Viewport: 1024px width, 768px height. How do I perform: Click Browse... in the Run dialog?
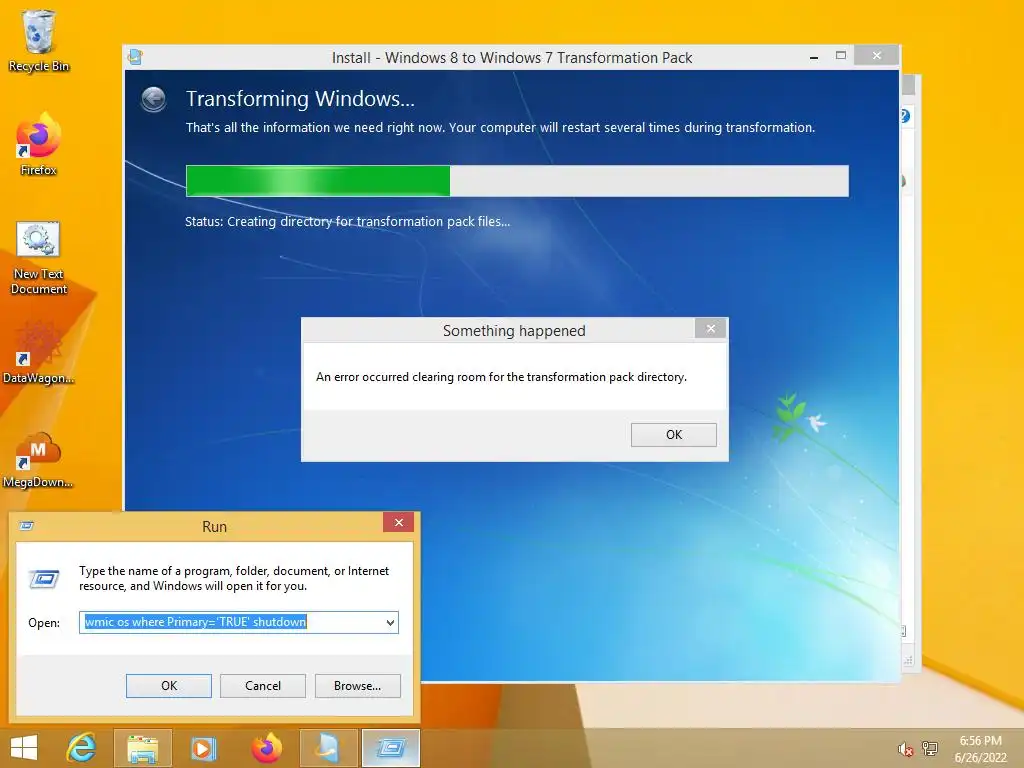pos(357,686)
